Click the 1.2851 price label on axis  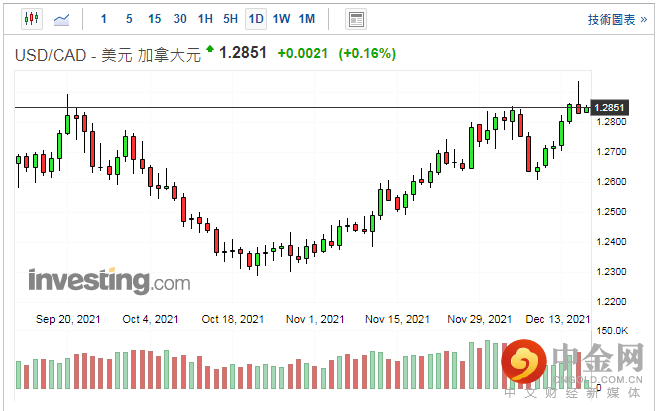pos(609,107)
